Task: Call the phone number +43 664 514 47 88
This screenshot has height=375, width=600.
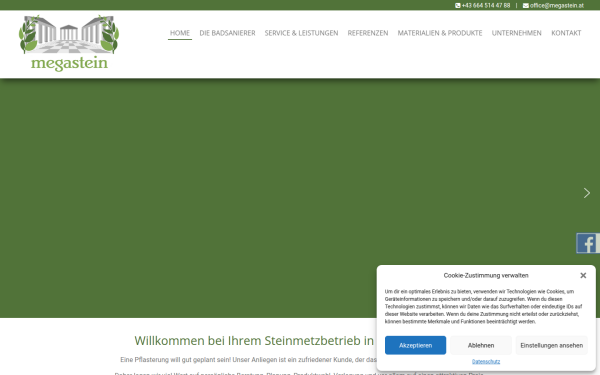Action: [483, 5]
